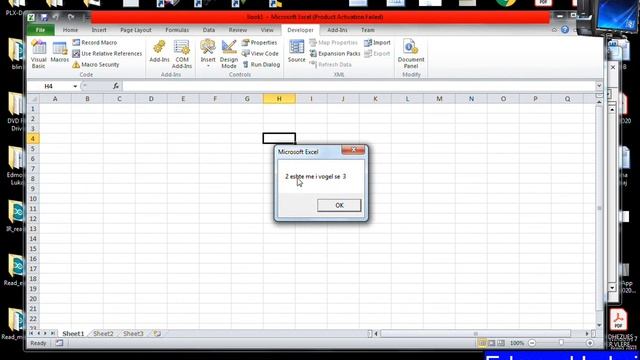This screenshot has height=360, width=640.
Task: Click the zoom out minus button
Action: [532, 343]
